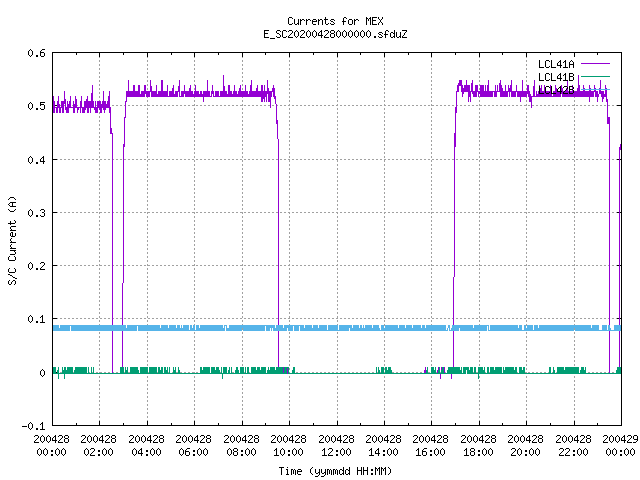
Task: Click the 0 y-axis tick label
Action: pyautogui.click(x=42, y=373)
